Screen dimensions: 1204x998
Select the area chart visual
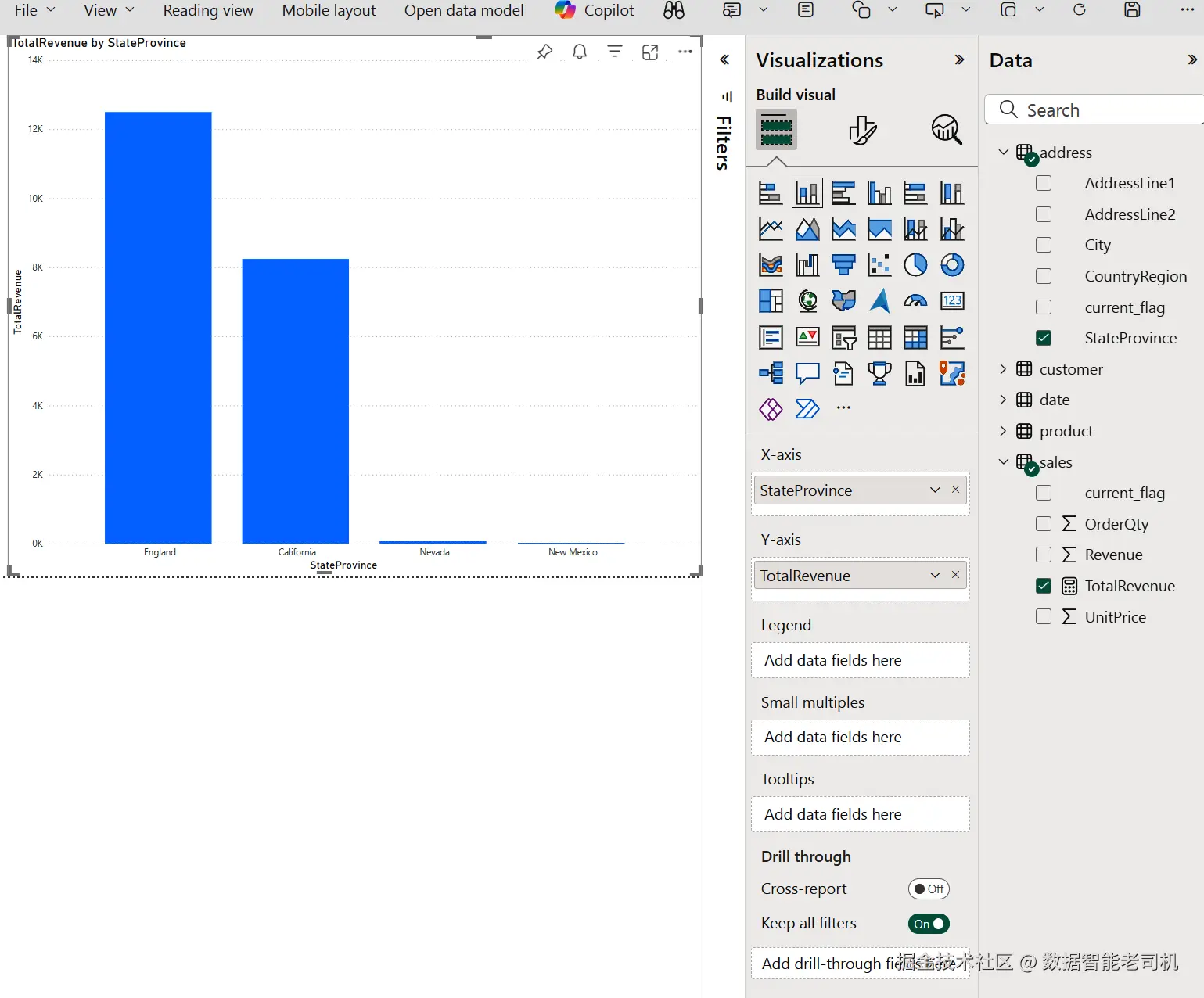pos(807,228)
